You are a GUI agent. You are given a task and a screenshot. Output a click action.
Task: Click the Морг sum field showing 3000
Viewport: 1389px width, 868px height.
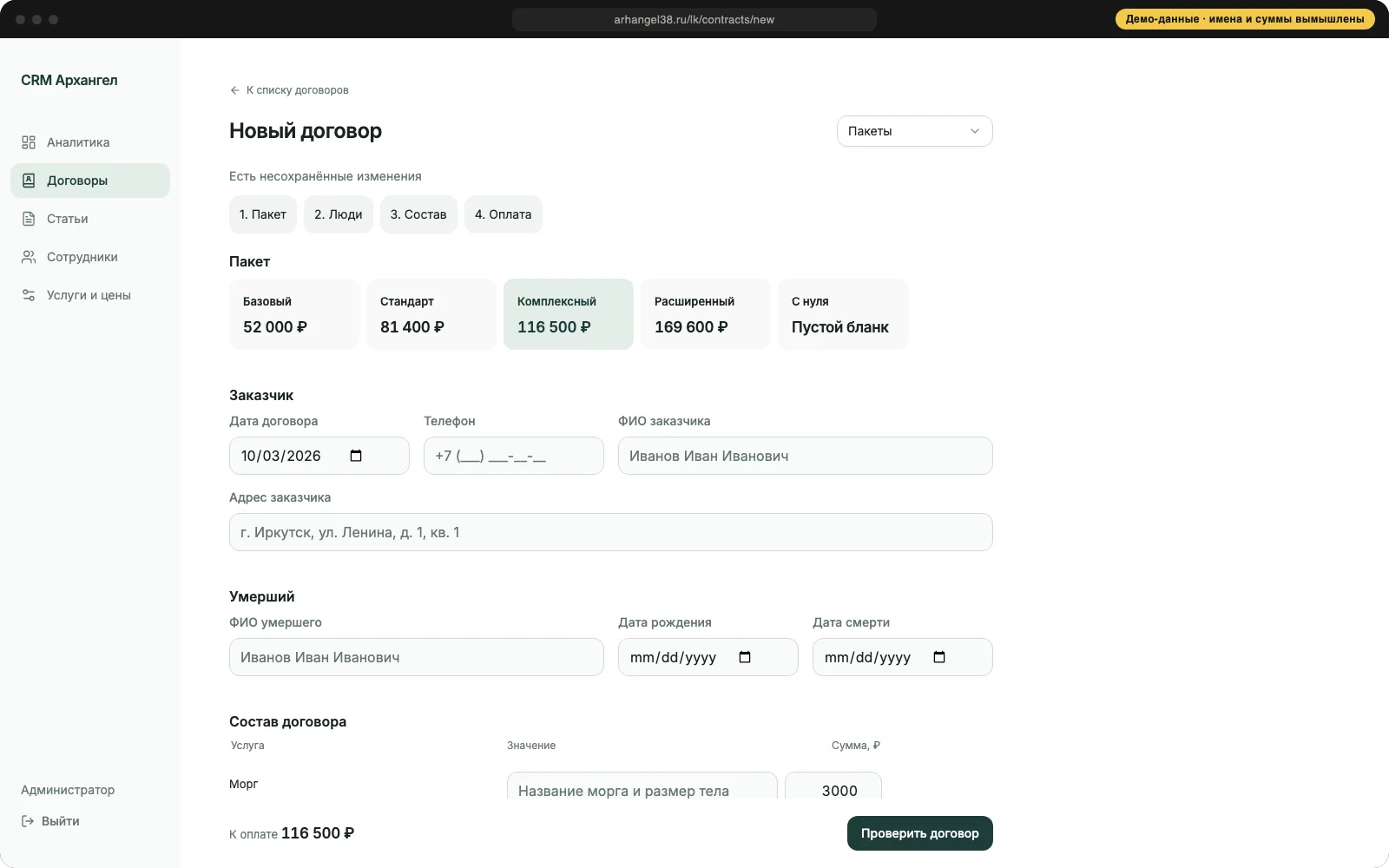coord(833,786)
